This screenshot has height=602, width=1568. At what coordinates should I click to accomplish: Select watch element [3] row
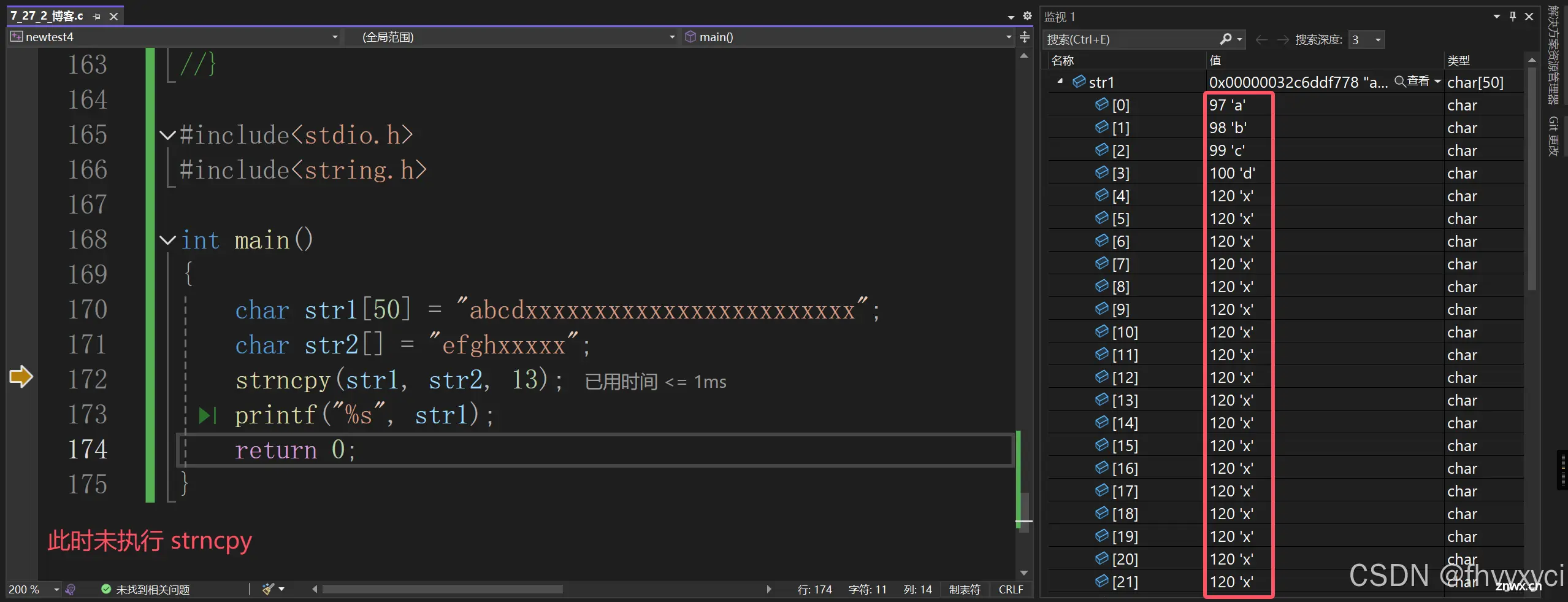click(x=1285, y=173)
